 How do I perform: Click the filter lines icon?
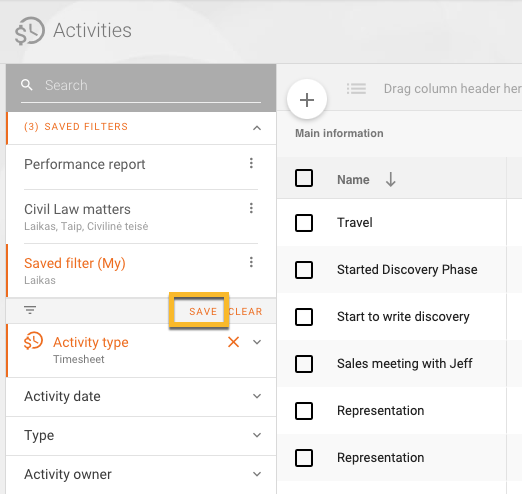30,310
